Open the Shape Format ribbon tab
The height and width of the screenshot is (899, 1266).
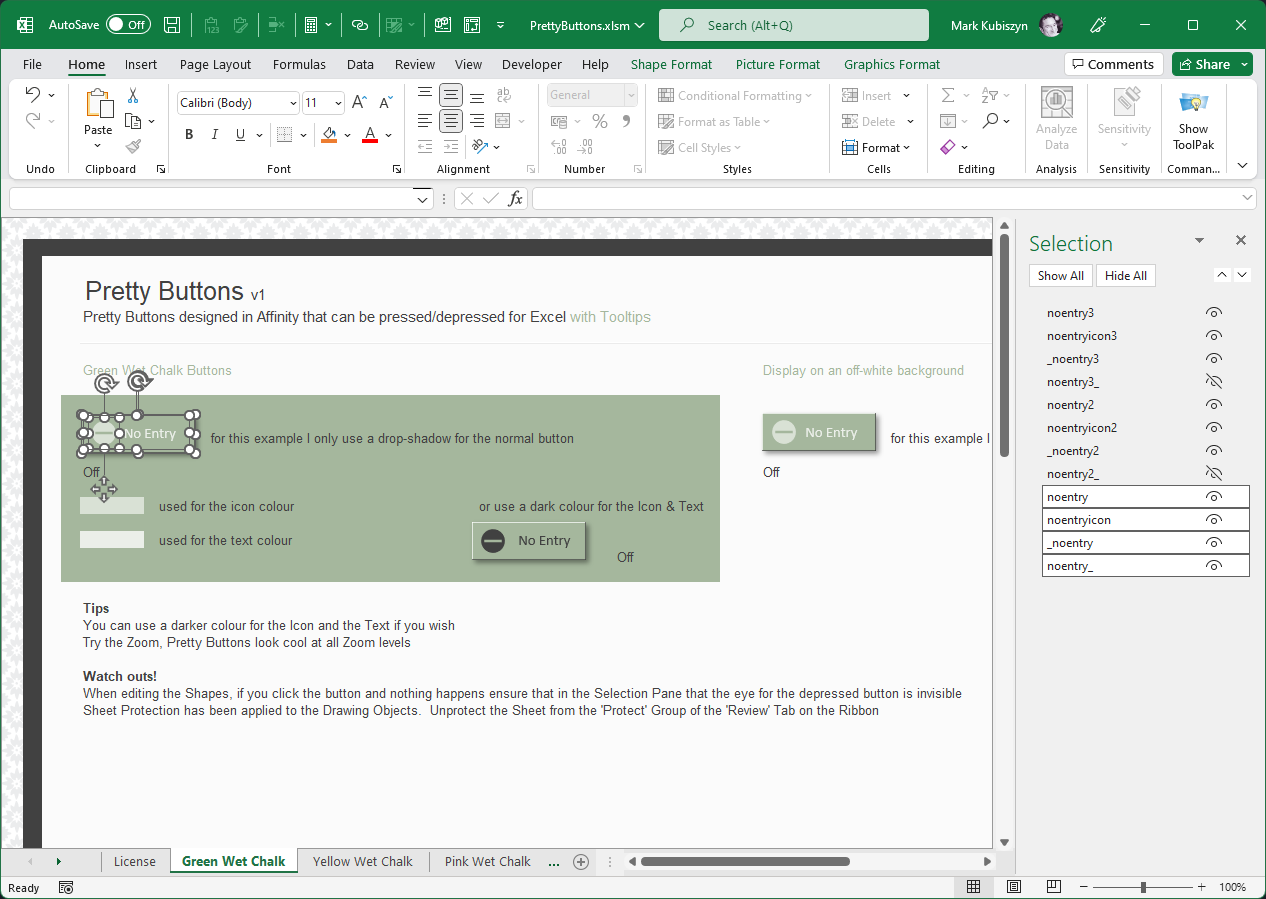671,64
